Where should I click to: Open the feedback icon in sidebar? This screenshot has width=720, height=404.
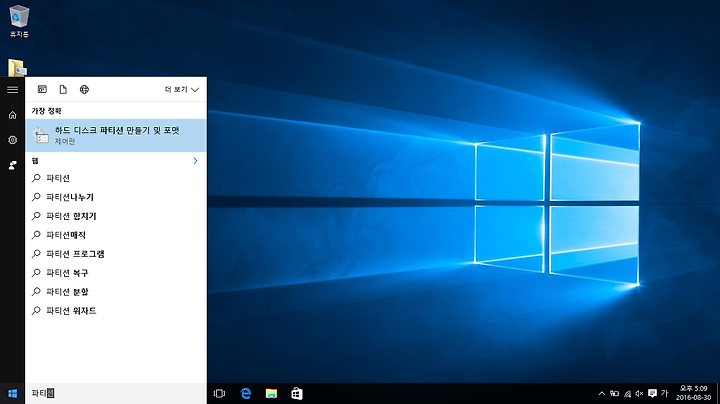click(x=12, y=165)
